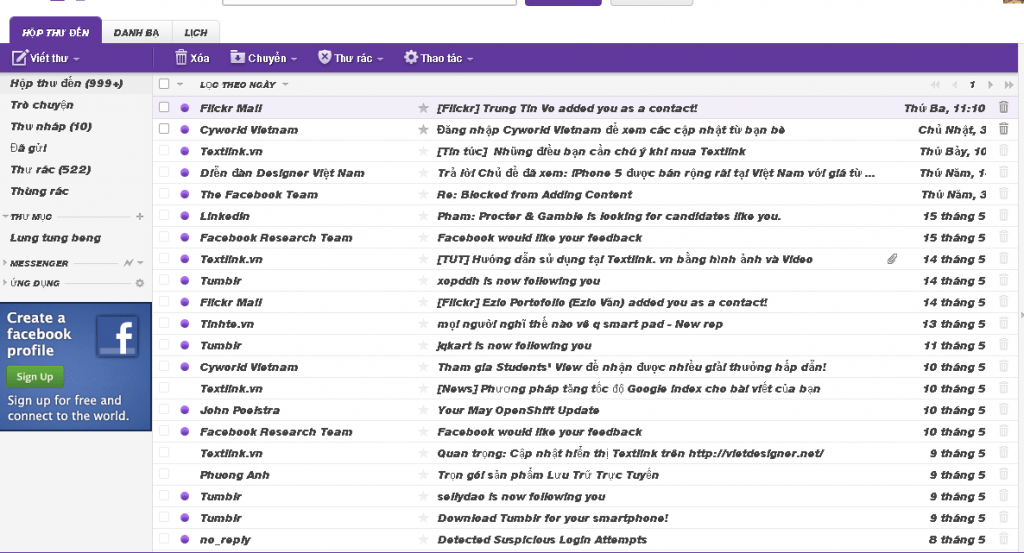Click the green Sign Up button

(x=35, y=377)
